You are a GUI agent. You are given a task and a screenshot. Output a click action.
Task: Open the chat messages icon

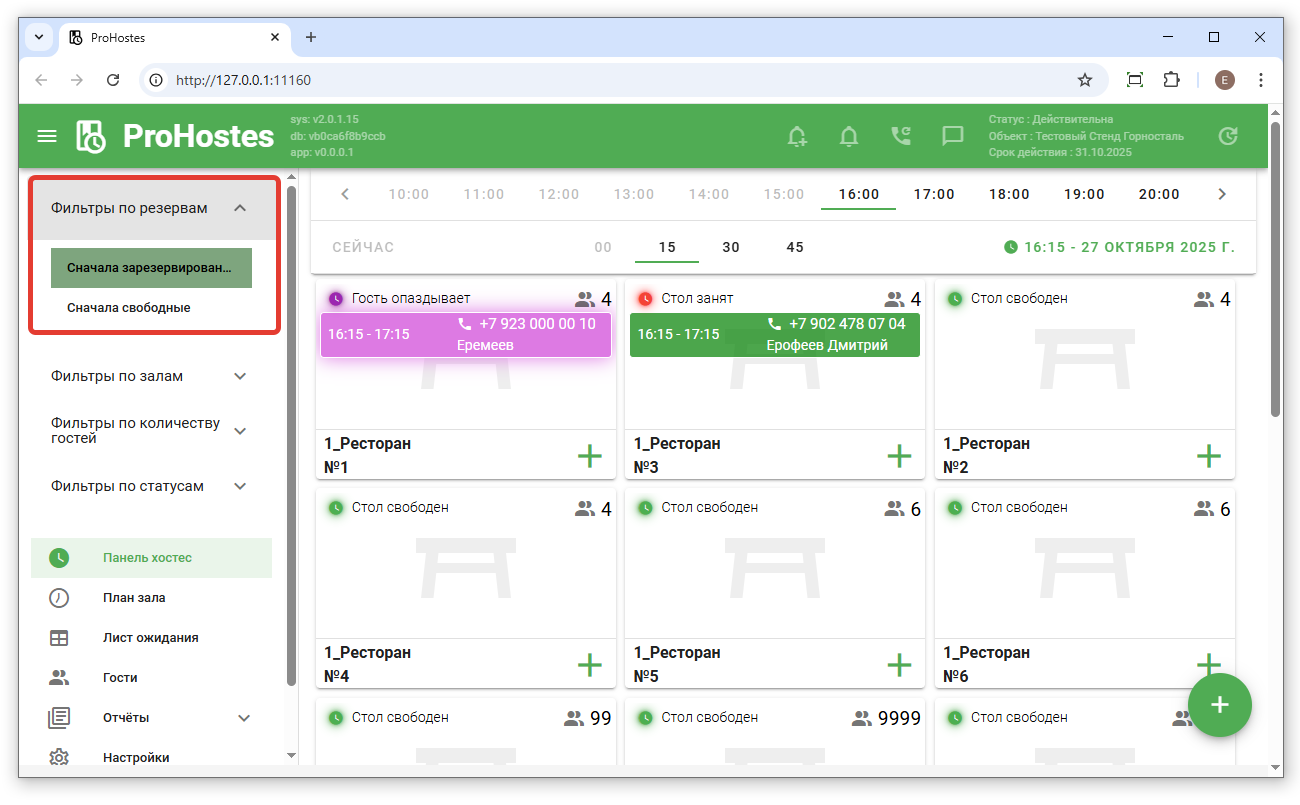tap(953, 136)
